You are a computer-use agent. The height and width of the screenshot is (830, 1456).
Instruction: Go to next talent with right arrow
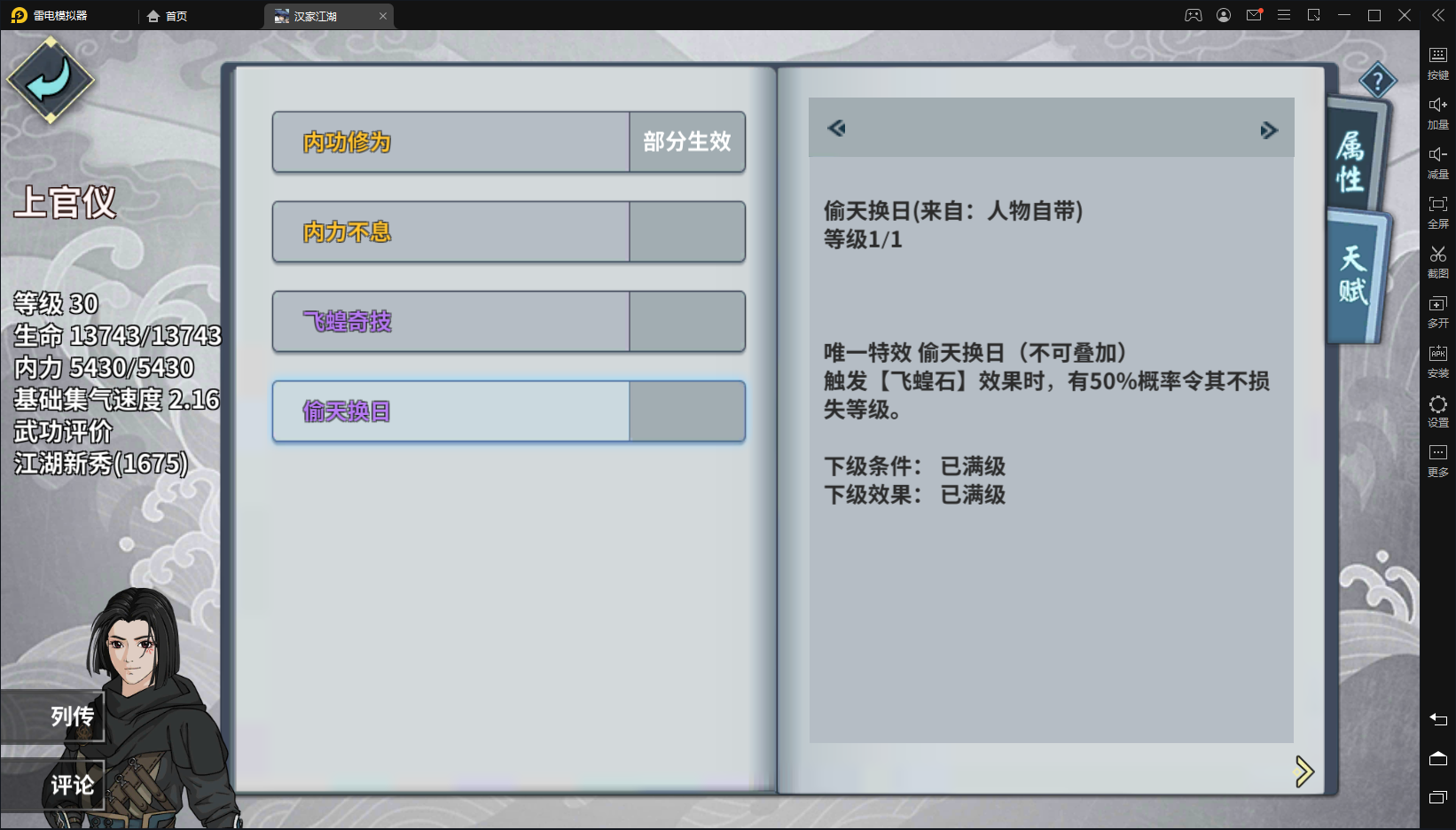click(1269, 130)
